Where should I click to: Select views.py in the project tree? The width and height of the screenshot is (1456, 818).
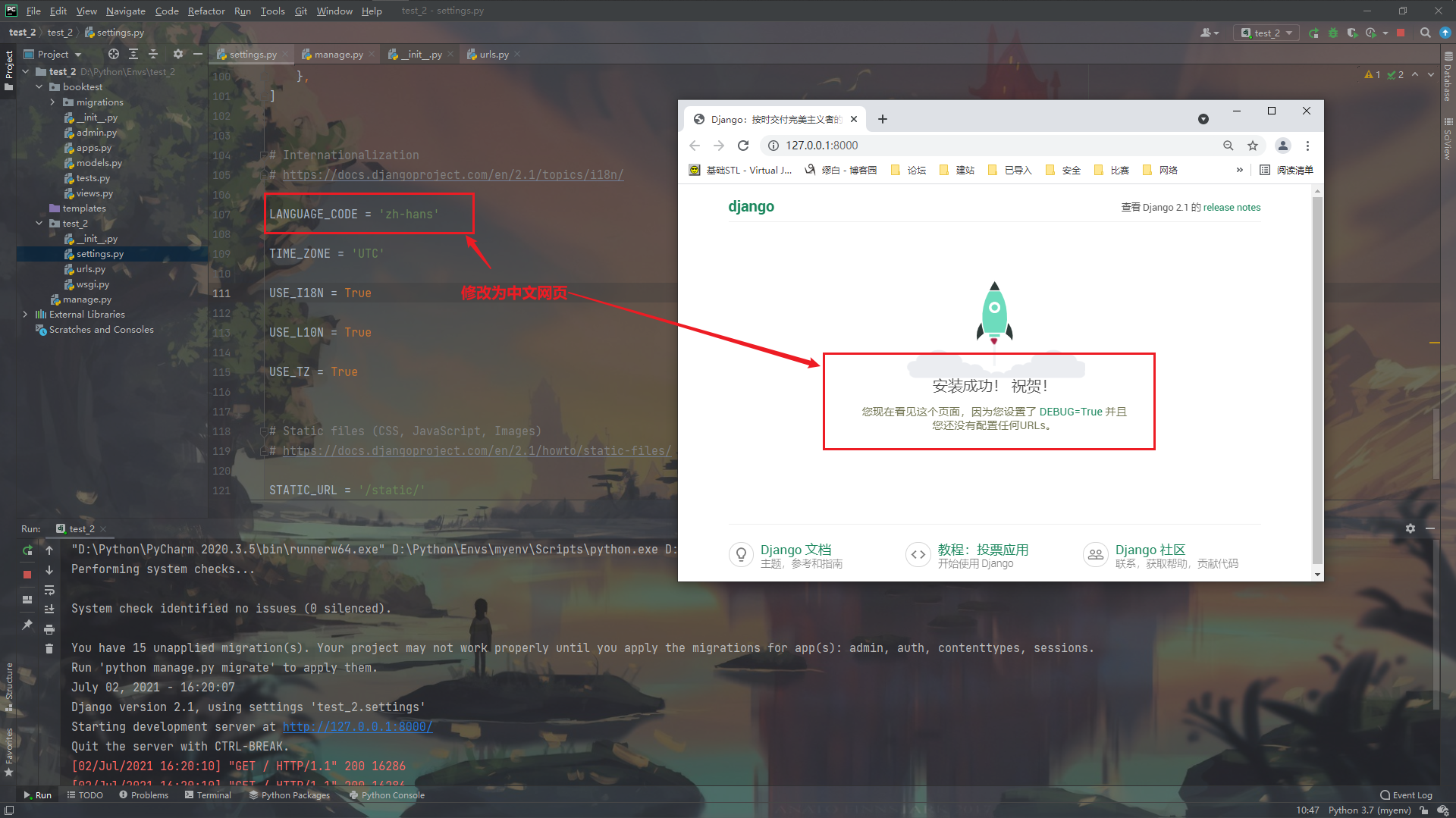(94, 193)
